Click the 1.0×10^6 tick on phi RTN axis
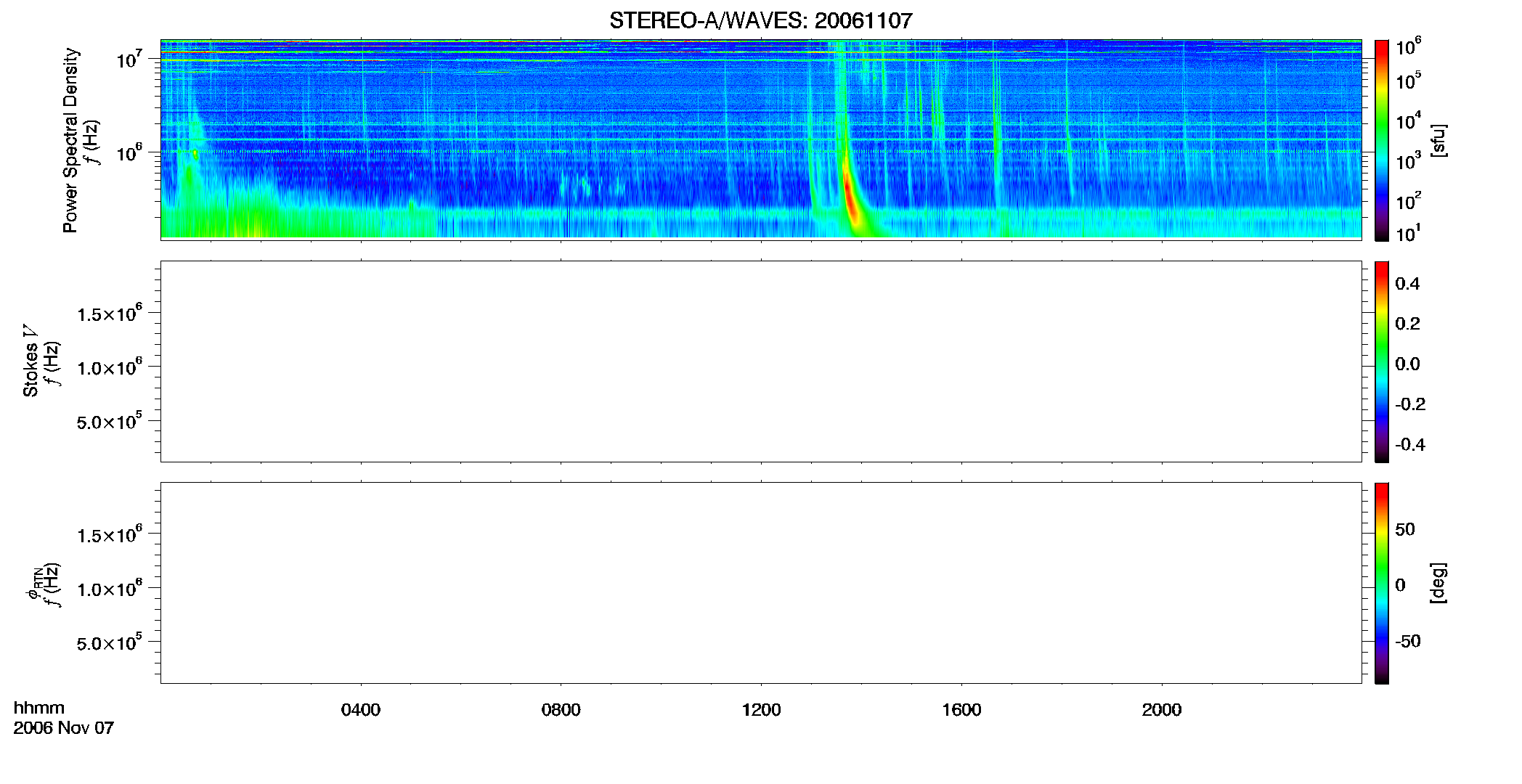This screenshot has width=1522, height=784. coord(110,589)
